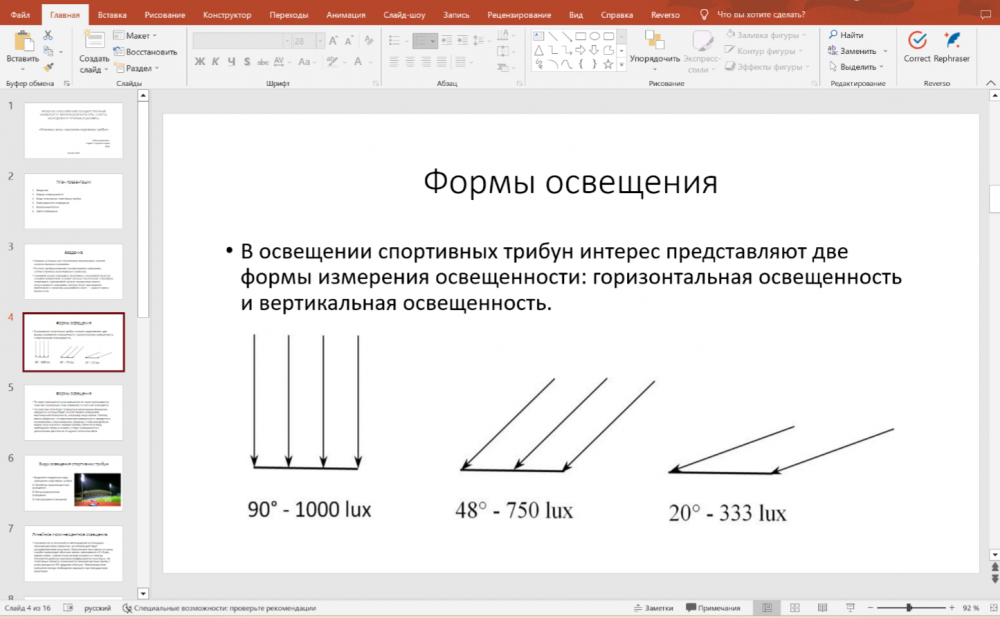Start slideshow icon in status bar
1000x618 pixels.
tap(850, 608)
